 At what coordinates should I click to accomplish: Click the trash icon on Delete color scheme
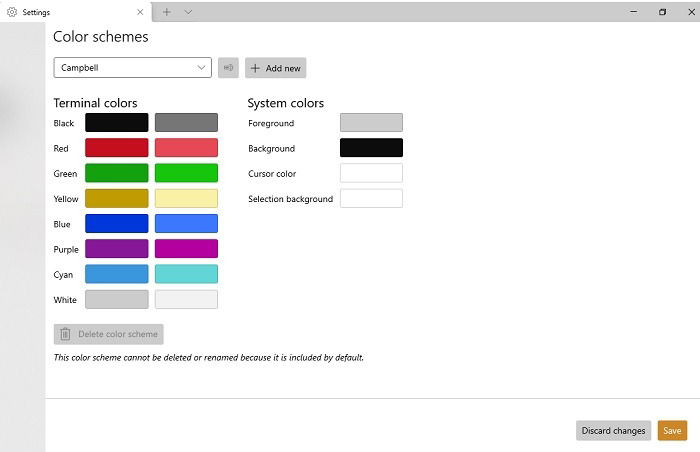[65, 334]
